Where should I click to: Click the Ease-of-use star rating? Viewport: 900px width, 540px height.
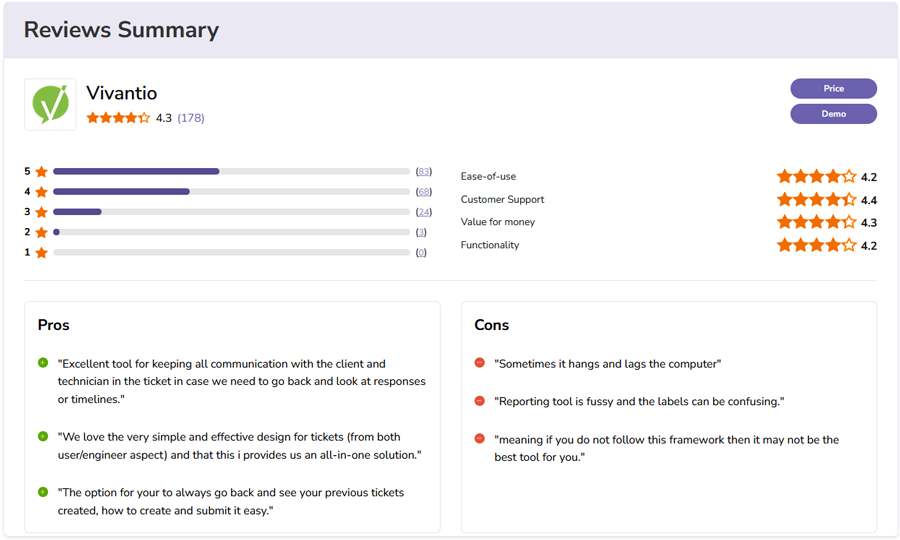[817, 176]
